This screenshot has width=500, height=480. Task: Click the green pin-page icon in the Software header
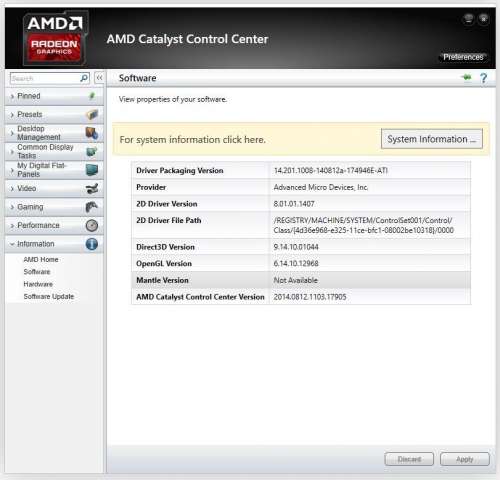click(467, 78)
